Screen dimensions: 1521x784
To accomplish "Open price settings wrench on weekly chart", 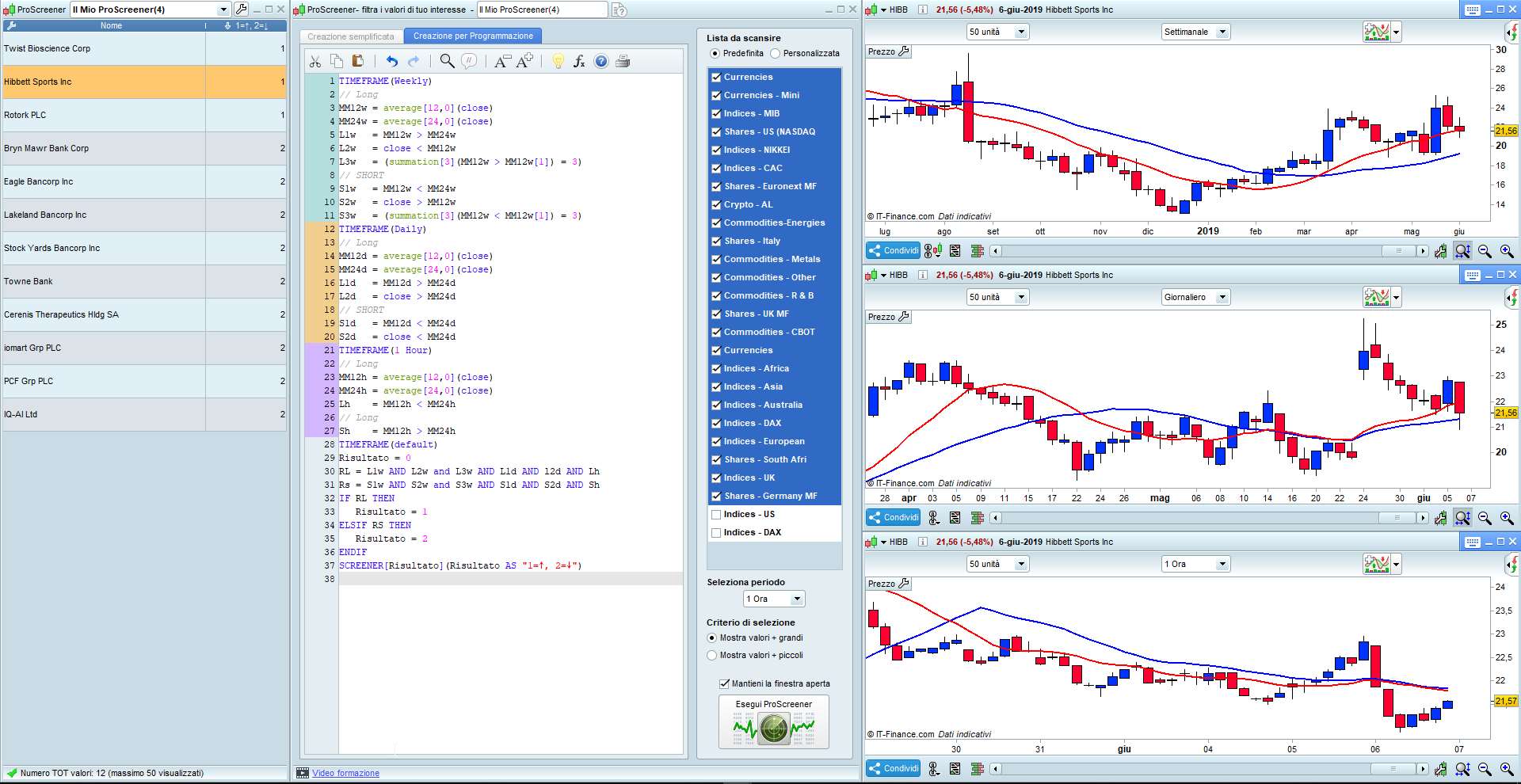I will [x=904, y=51].
